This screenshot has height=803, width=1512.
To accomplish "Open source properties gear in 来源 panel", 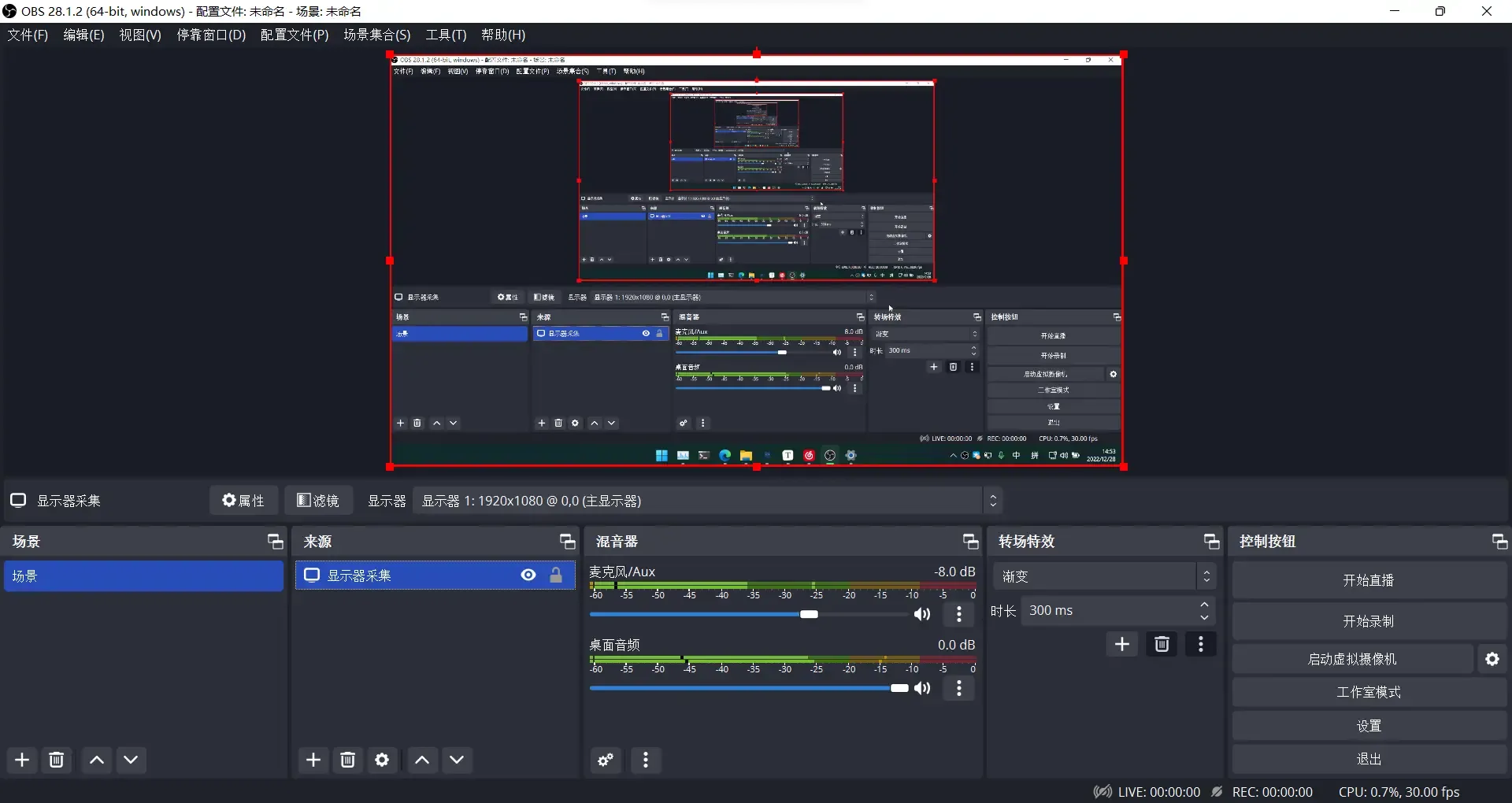I will click(x=382, y=760).
